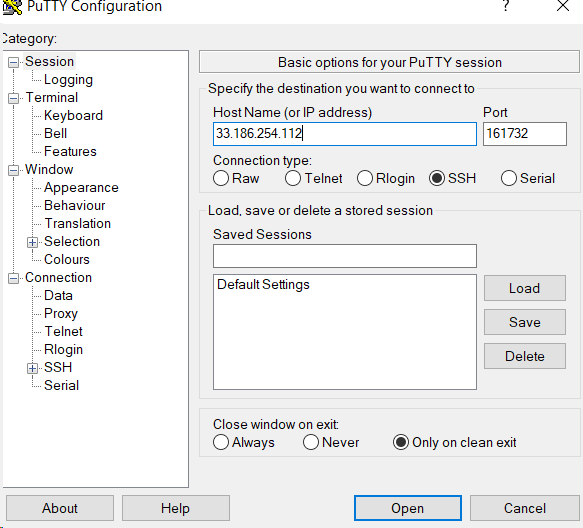Set close window on exit to Always
583x528 pixels.
point(221,442)
